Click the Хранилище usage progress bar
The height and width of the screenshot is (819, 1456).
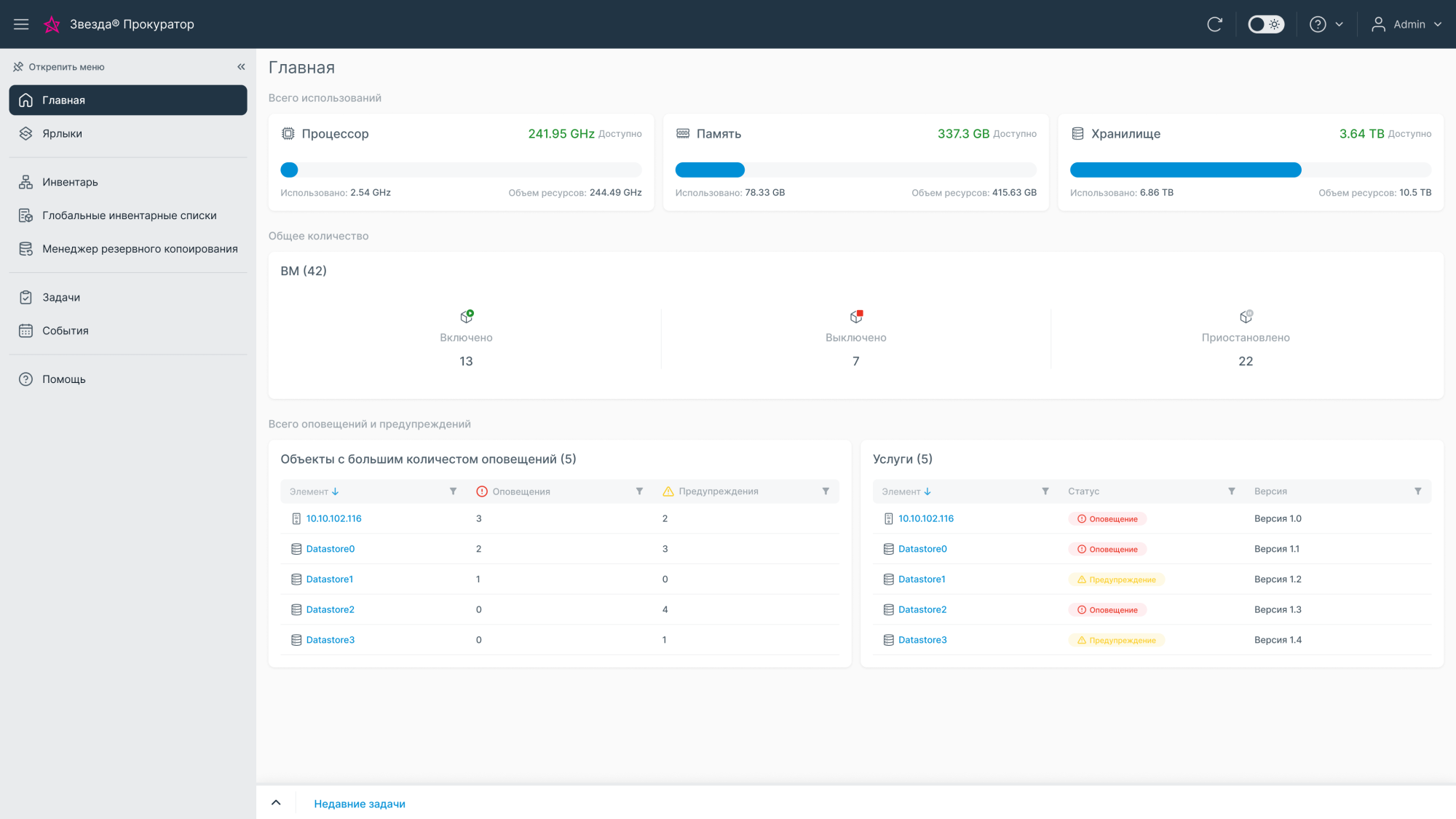(x=1250, y=170)
